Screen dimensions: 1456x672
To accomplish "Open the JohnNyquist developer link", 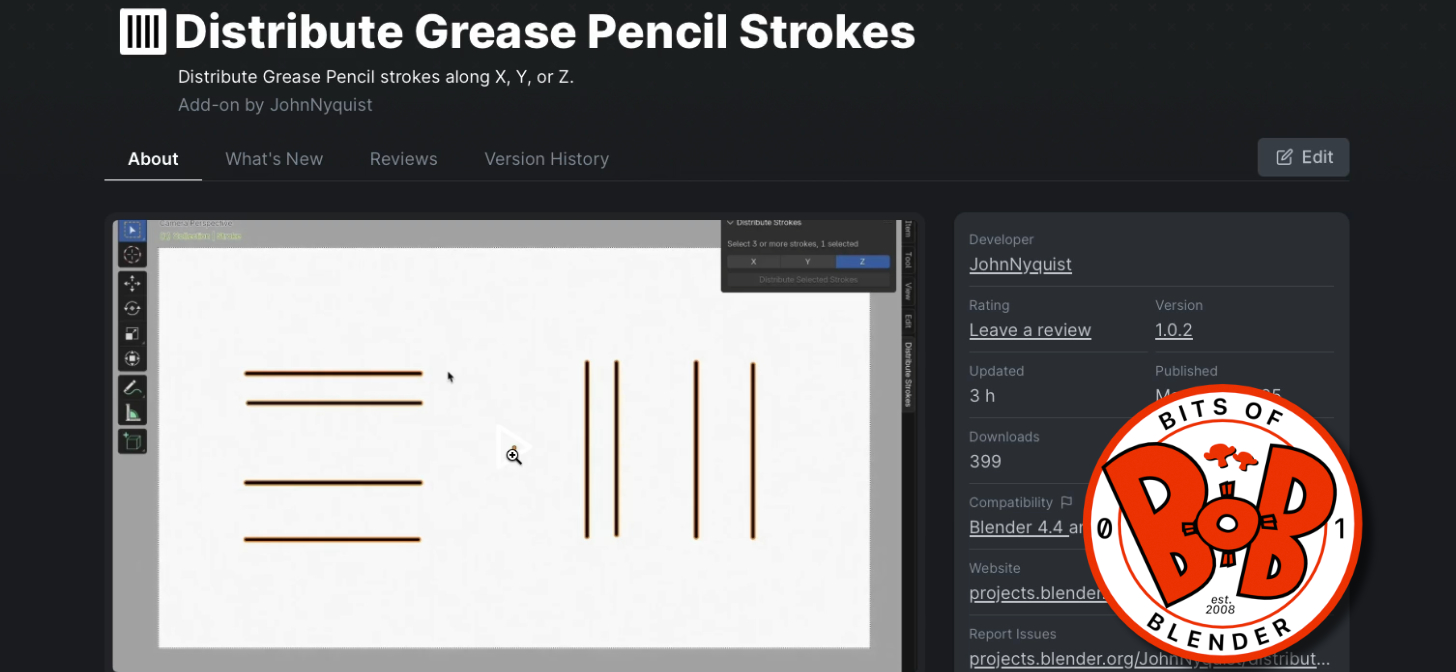I will point(1020,265).
